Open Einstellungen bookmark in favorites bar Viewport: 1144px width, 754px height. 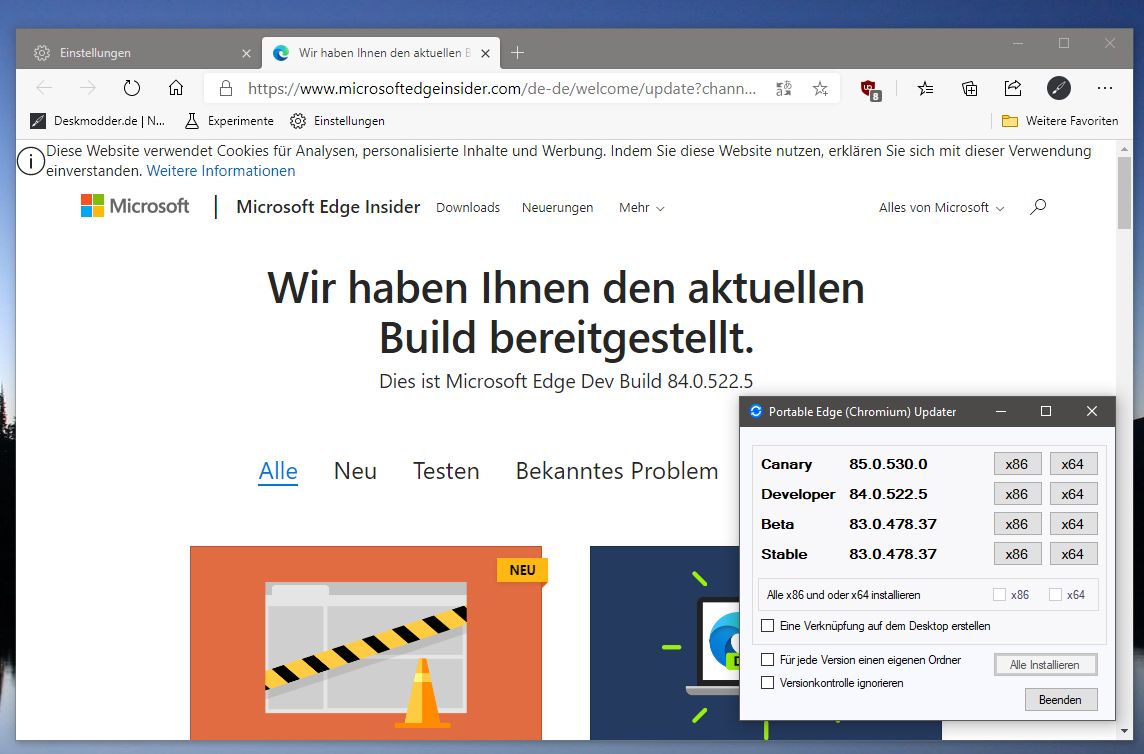337,121
